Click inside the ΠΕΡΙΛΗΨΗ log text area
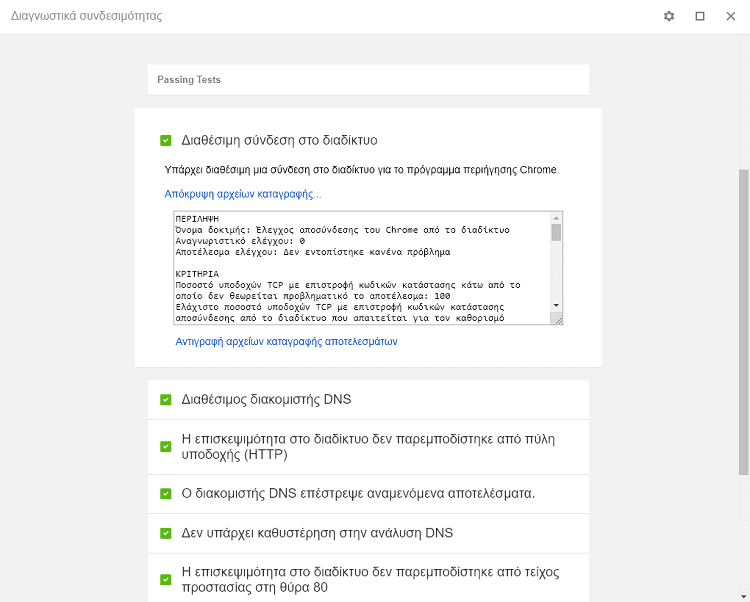 tap(362, 268)
